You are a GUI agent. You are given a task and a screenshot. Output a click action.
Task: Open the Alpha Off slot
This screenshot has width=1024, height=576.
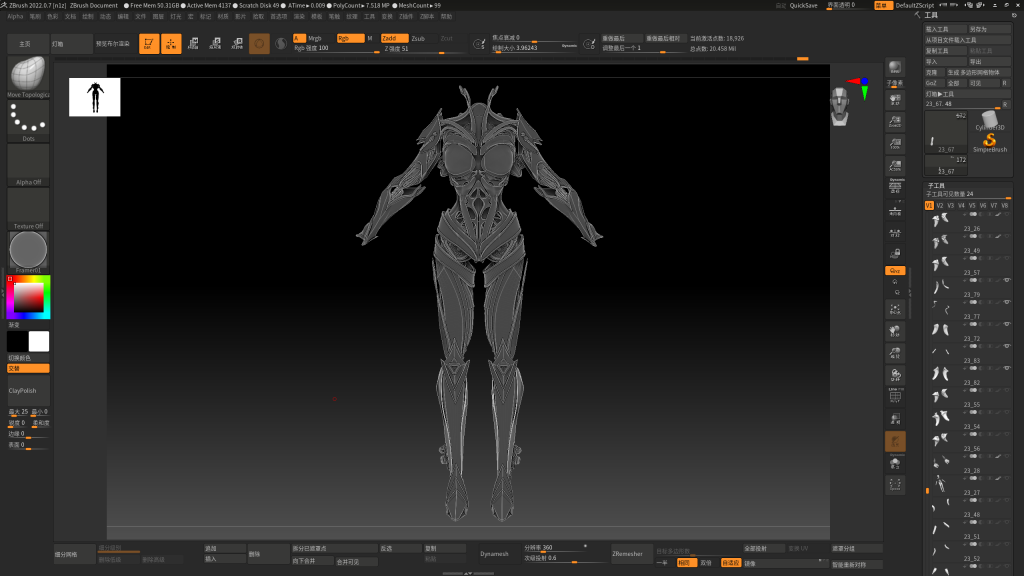pos(28,163)
